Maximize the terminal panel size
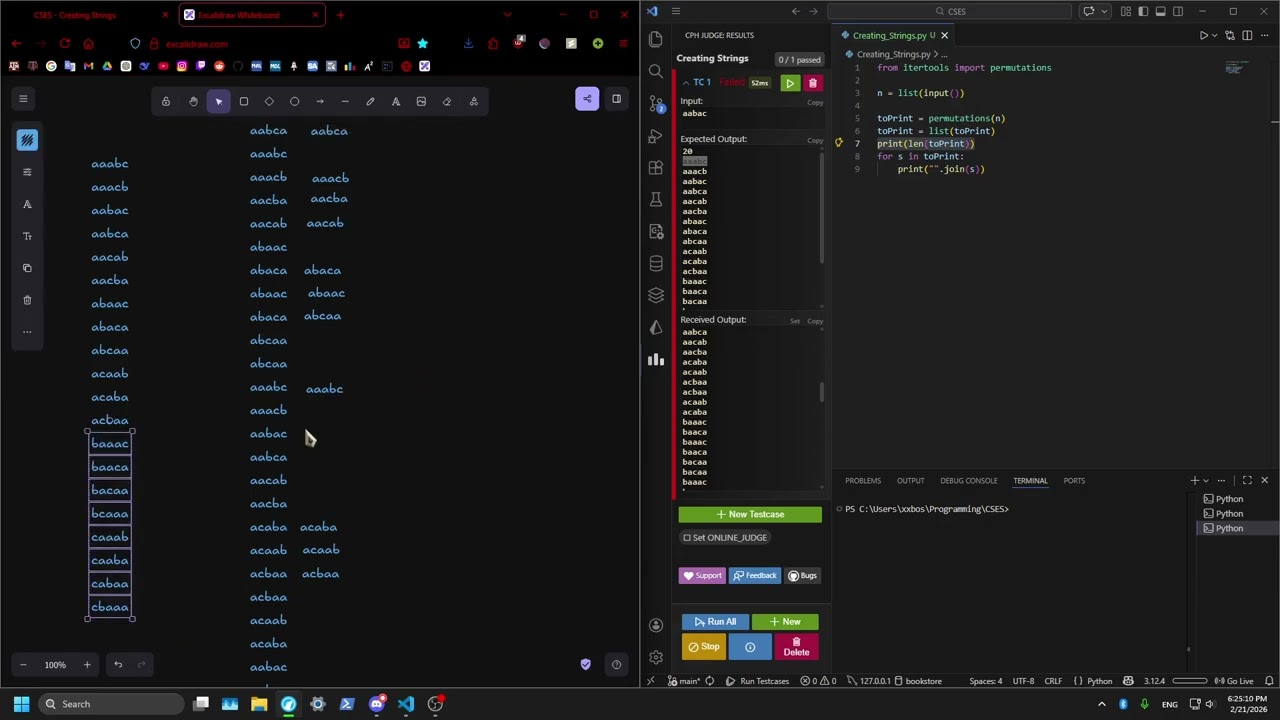This screenshot has height=720, width=1280. point(1247,481)
